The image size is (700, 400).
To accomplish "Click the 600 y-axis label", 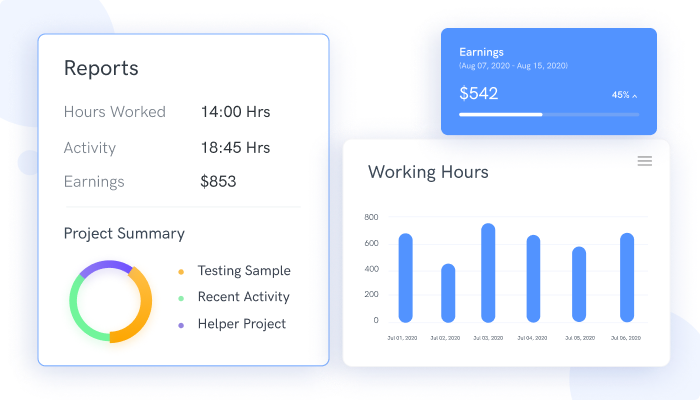I will click(371, 243).
